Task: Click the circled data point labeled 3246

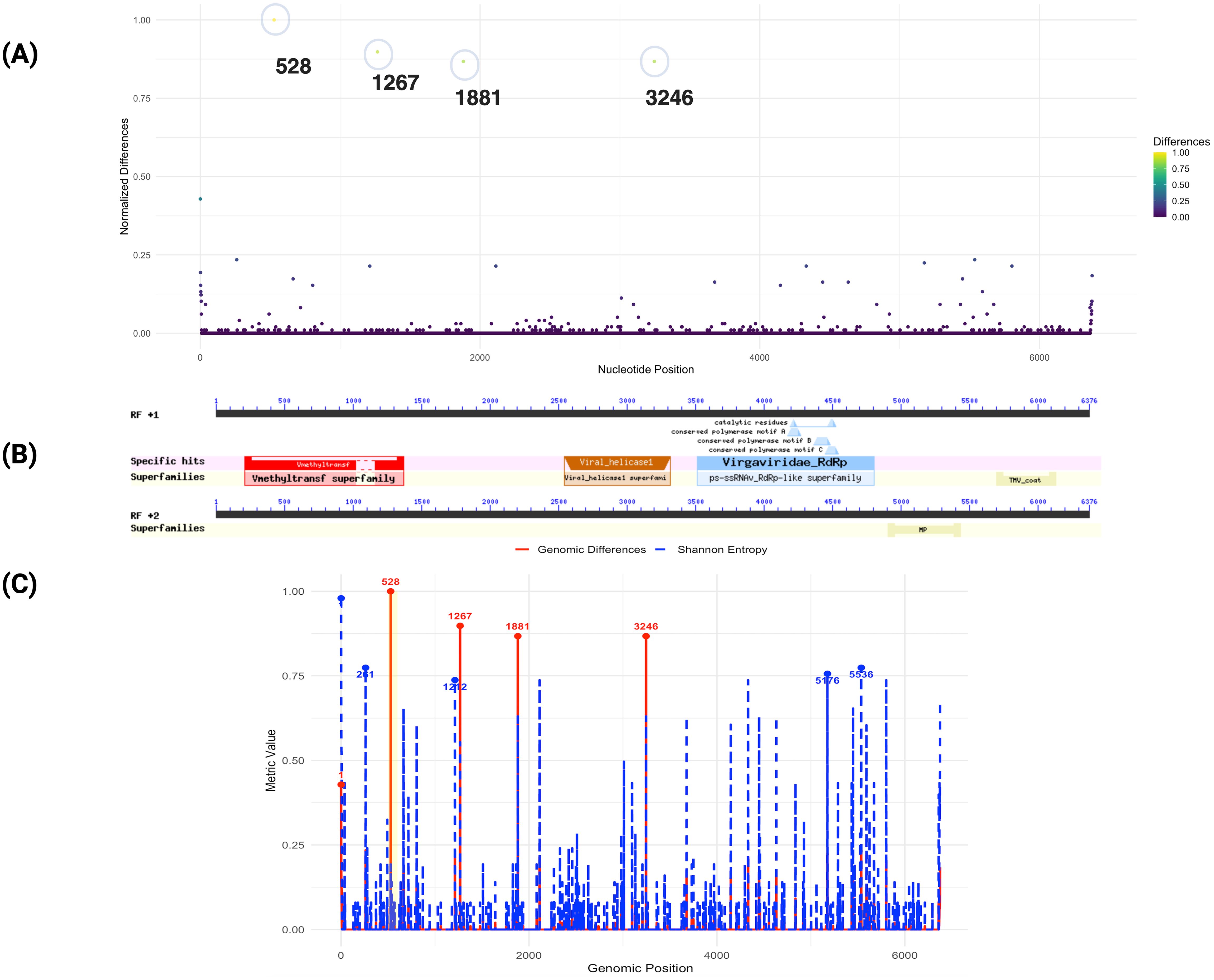Action: click(x=654, y=61)
